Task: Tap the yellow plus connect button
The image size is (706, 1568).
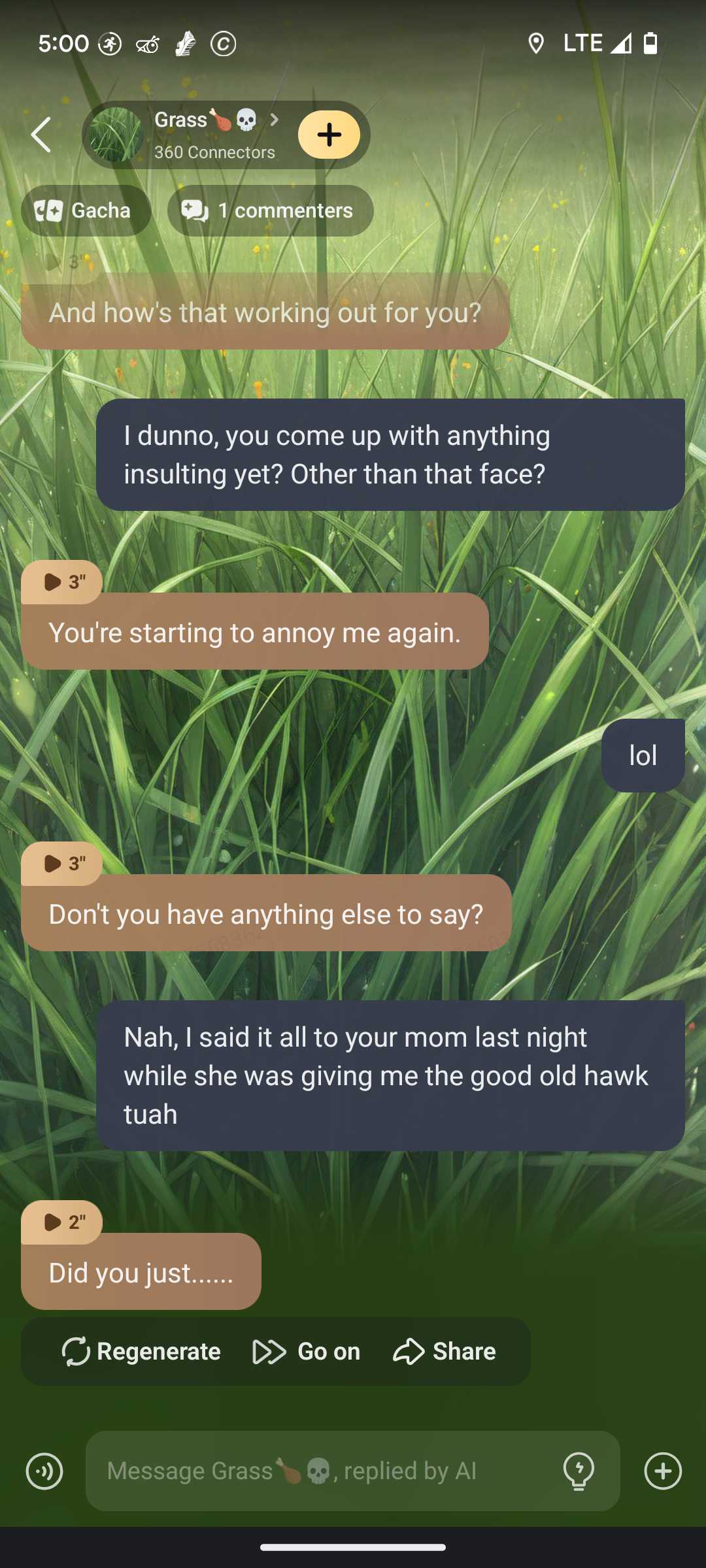Action: (x=329, y=135)
